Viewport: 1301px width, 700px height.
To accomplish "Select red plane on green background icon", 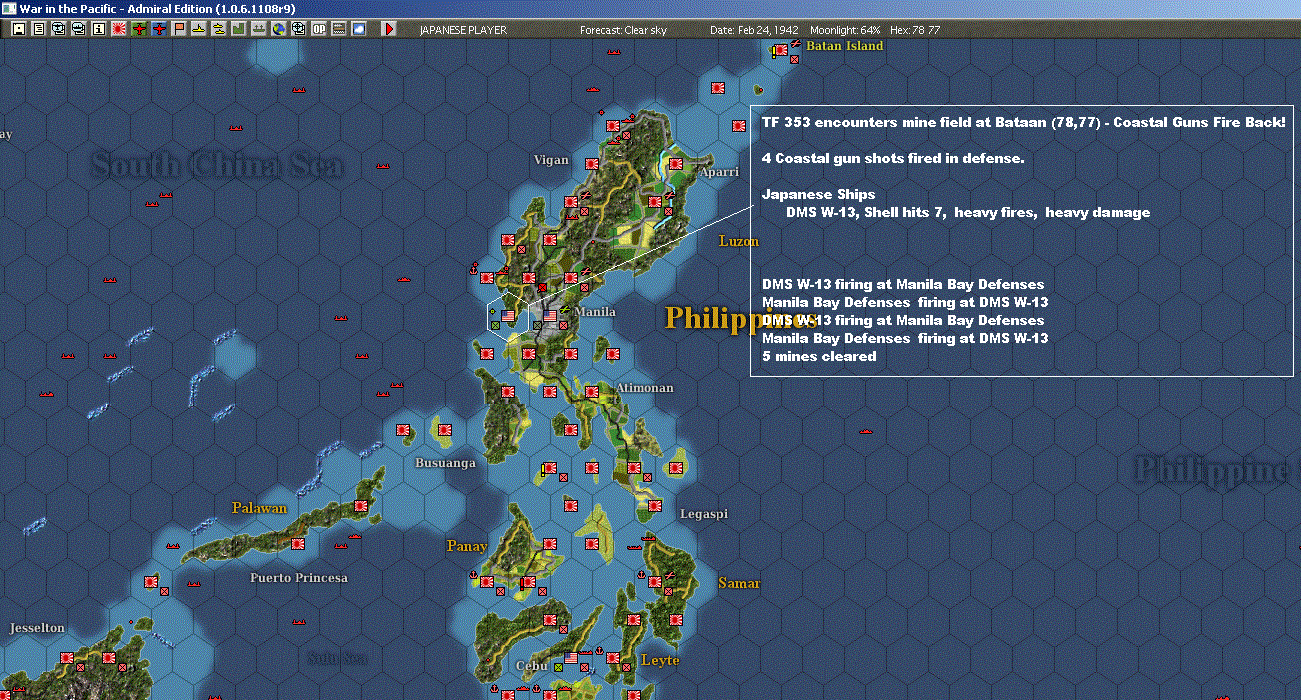I will pos(139,29).
